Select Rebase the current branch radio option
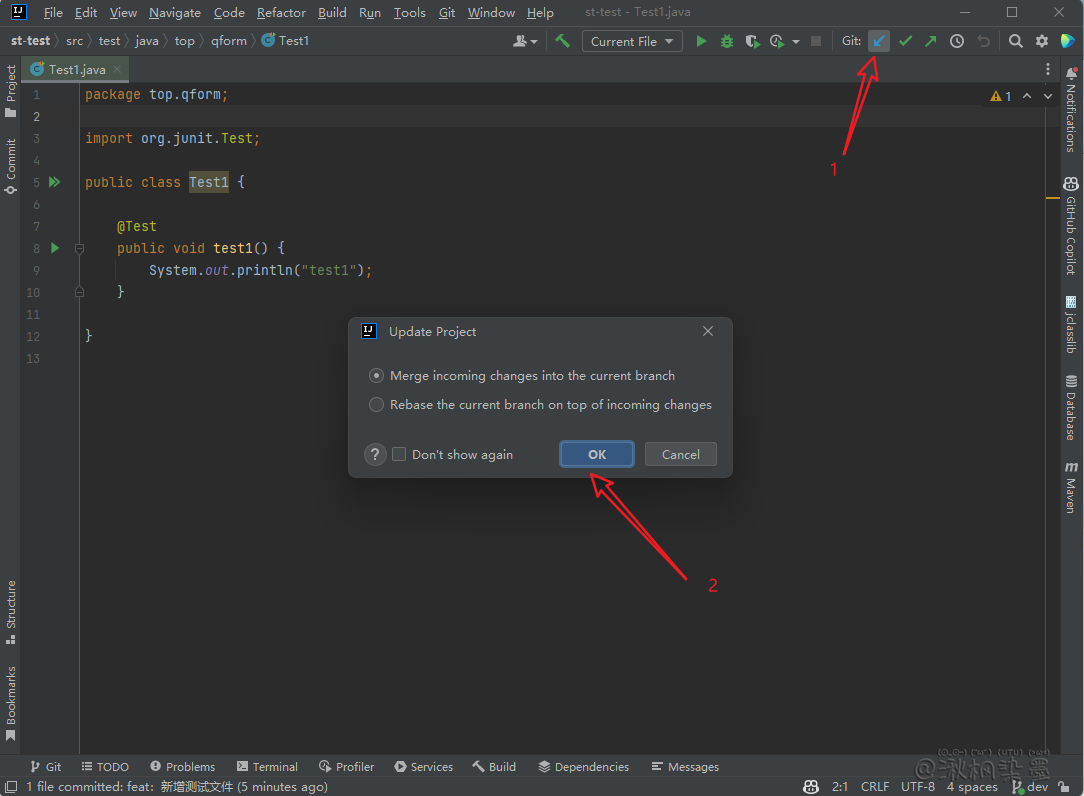The height and width of the screenshot is (796, 1084). (x=376, y=405)
